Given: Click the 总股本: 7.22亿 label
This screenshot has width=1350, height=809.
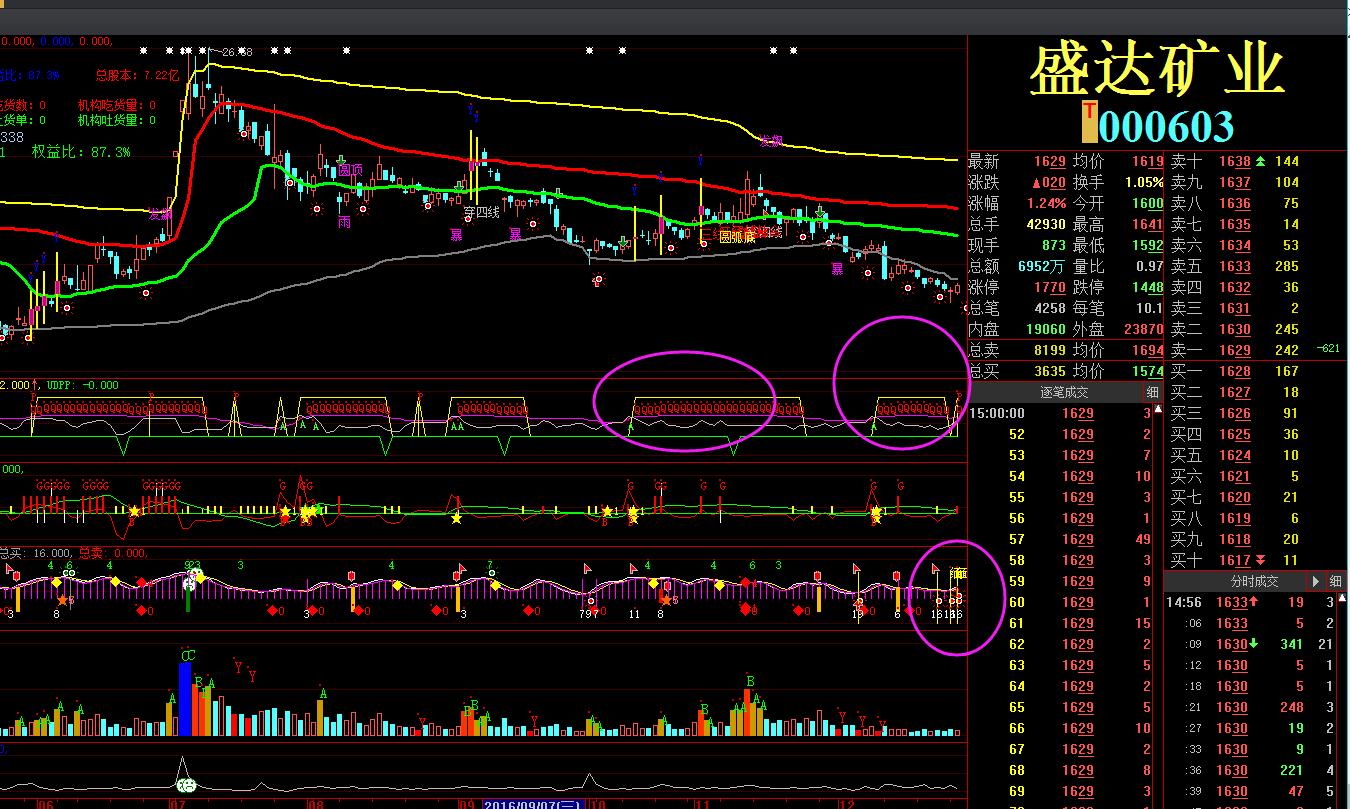Looking at the screenshot, I should point(137,74).
